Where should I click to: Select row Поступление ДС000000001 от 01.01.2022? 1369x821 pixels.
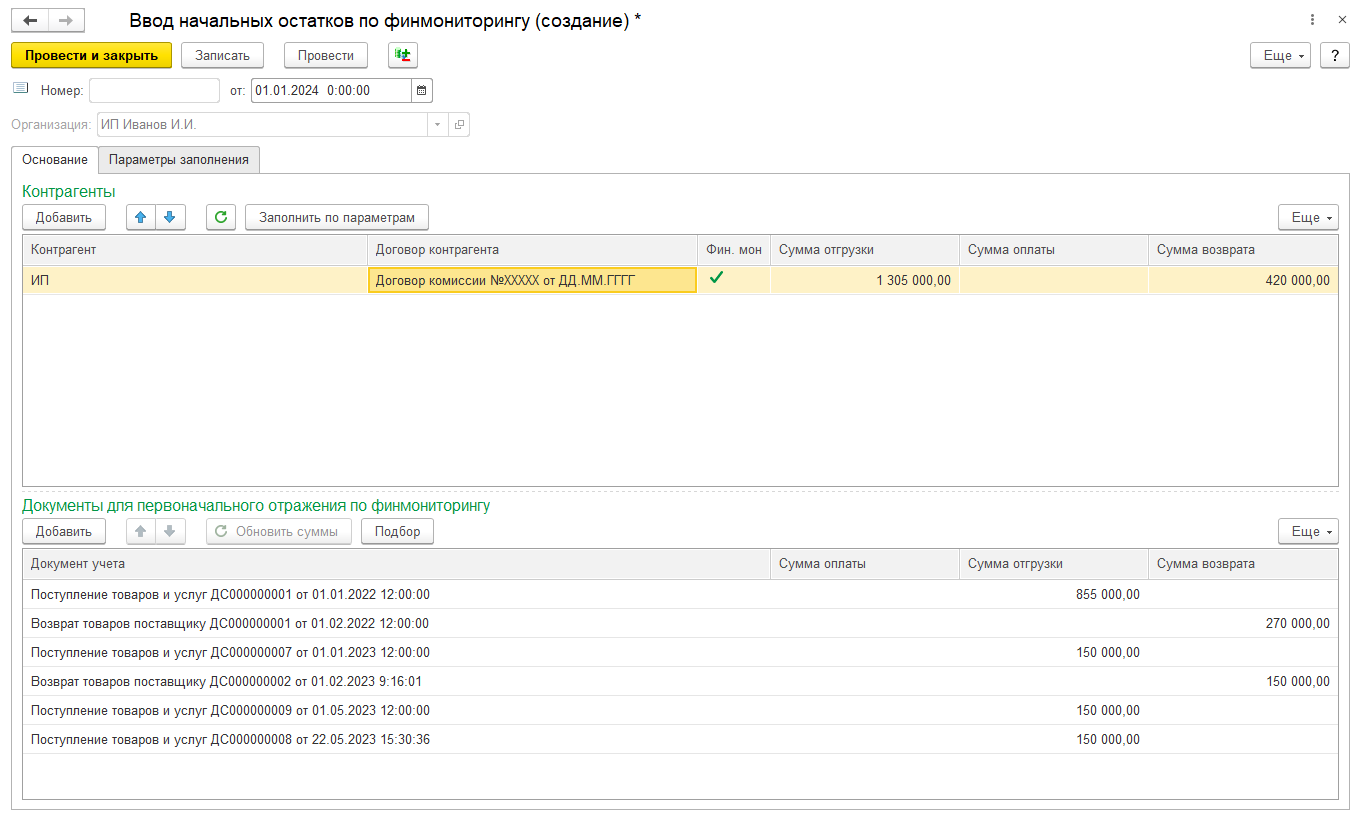(x=680, y=594)
